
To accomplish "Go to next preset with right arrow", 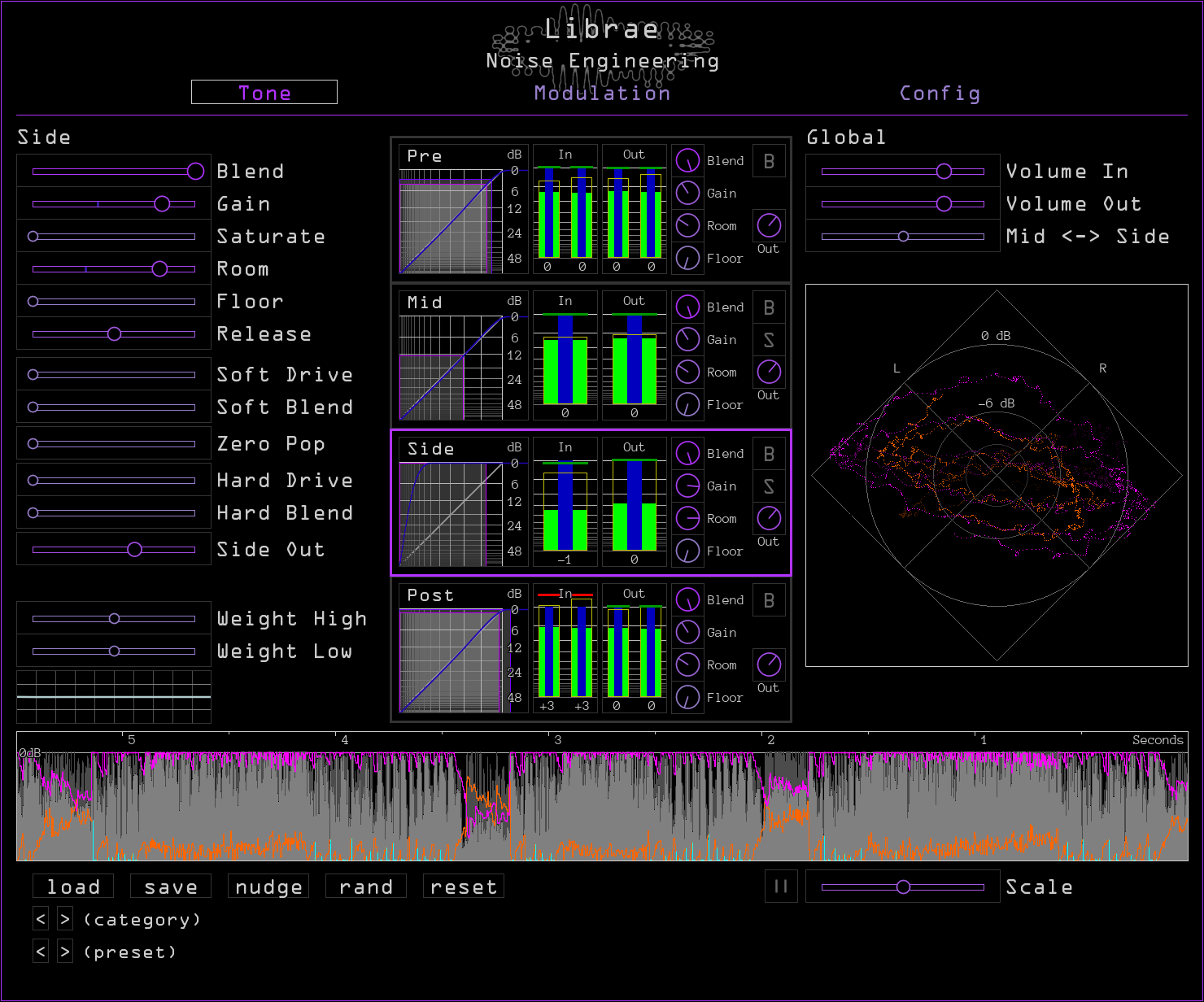I will (65, 951).
